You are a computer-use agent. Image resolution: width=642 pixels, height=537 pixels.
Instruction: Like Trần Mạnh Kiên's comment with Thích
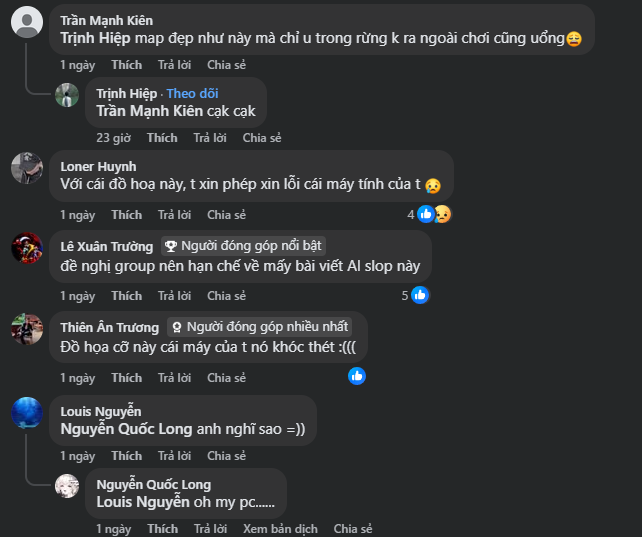(127, 65)
